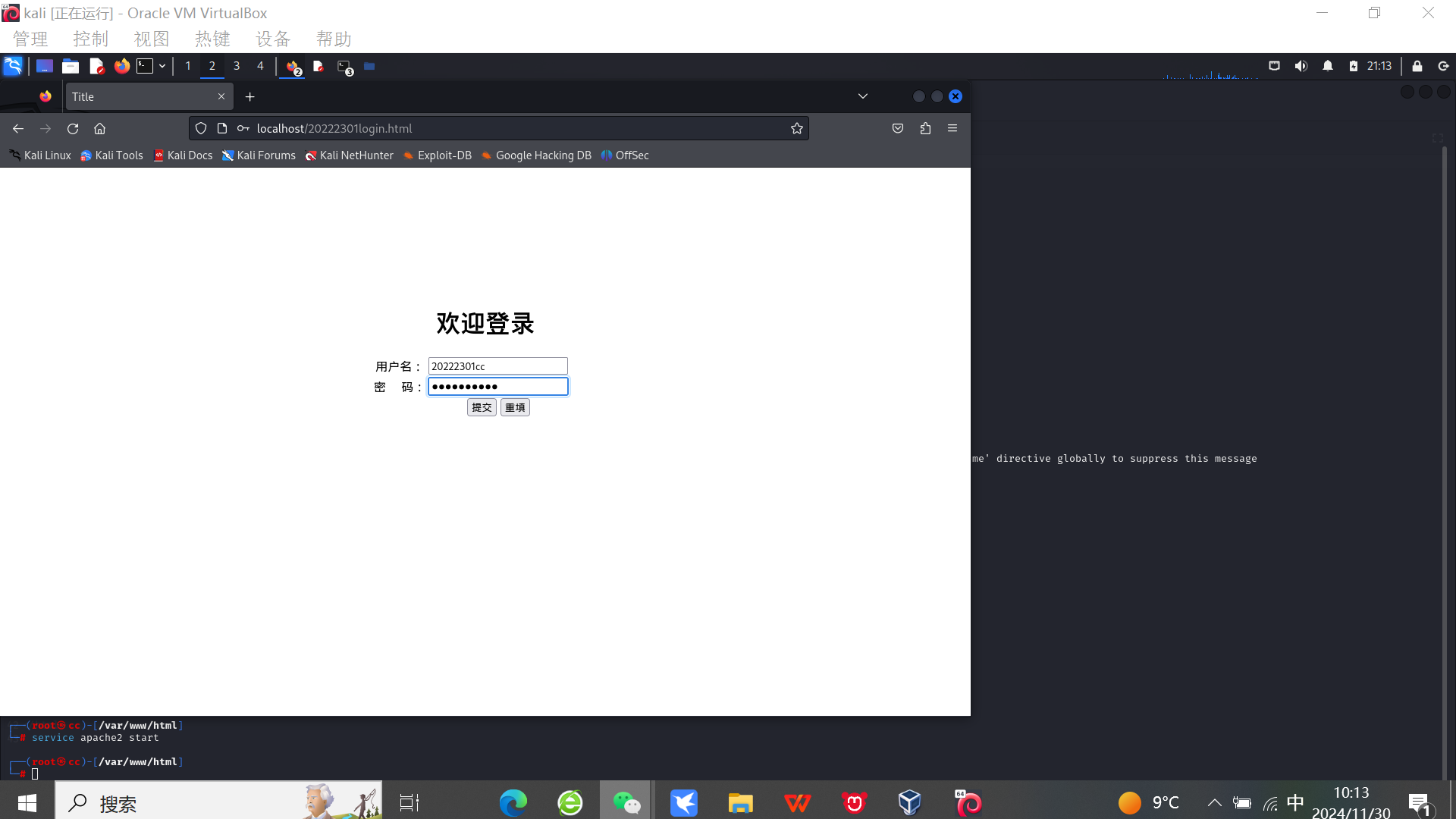Click the 提交 submit button
This screenshot has height=819, width=1456.
482,408
